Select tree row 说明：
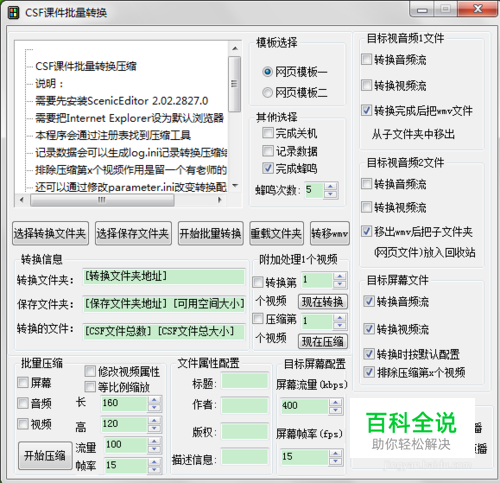This screenshot has width=500, height=483. 49,83
